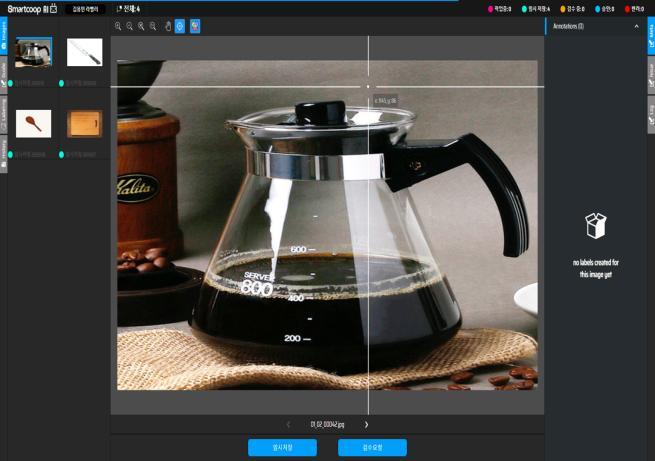Click the Smartcoop AI logo
Image resolution: width=655 pixels, height=461 pixels.
(32, 9)
